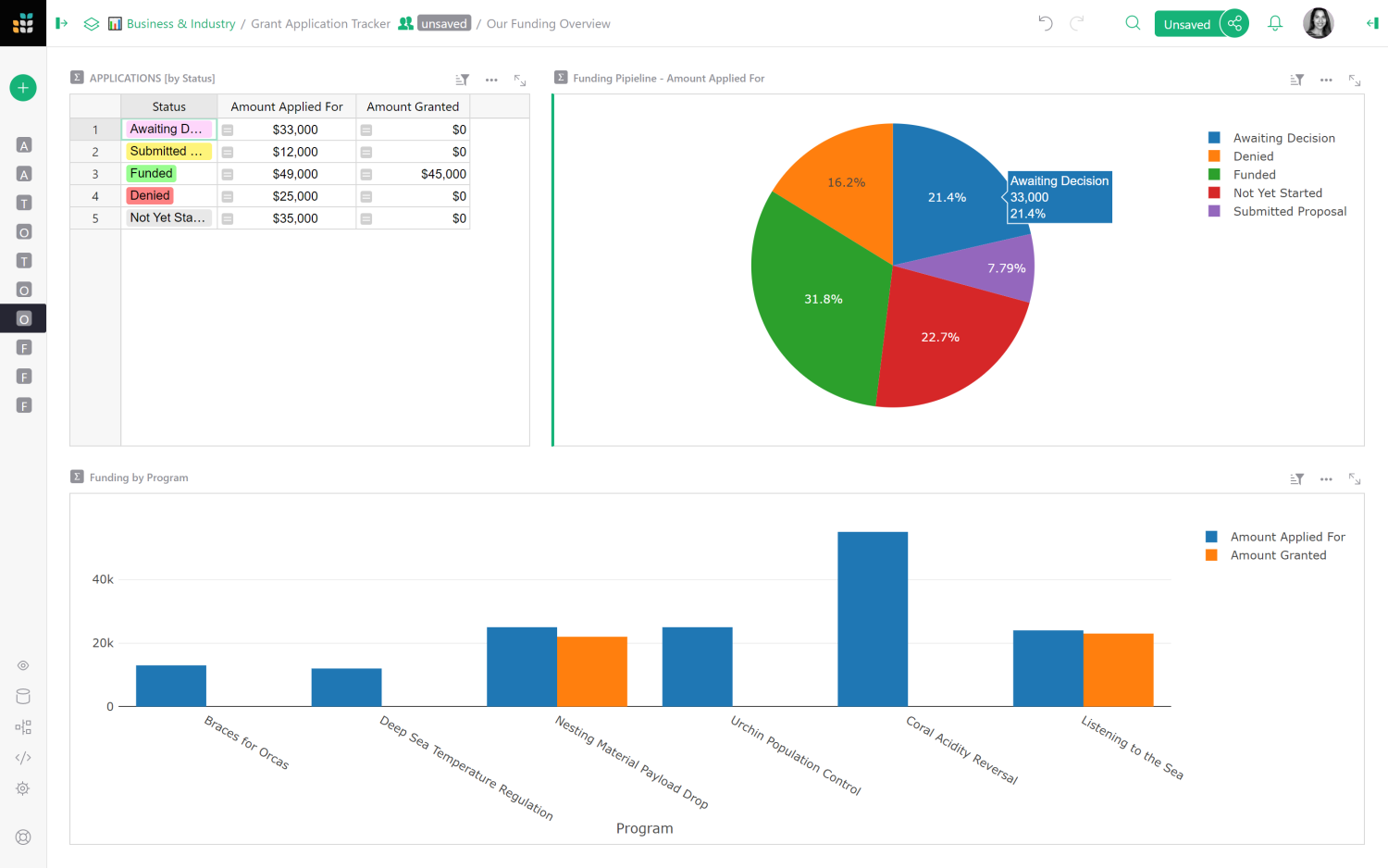The height and width of the screenshot is (868, 1388).
Task: Click the undo arrow in the top bar
Action: pos(1045,23)
